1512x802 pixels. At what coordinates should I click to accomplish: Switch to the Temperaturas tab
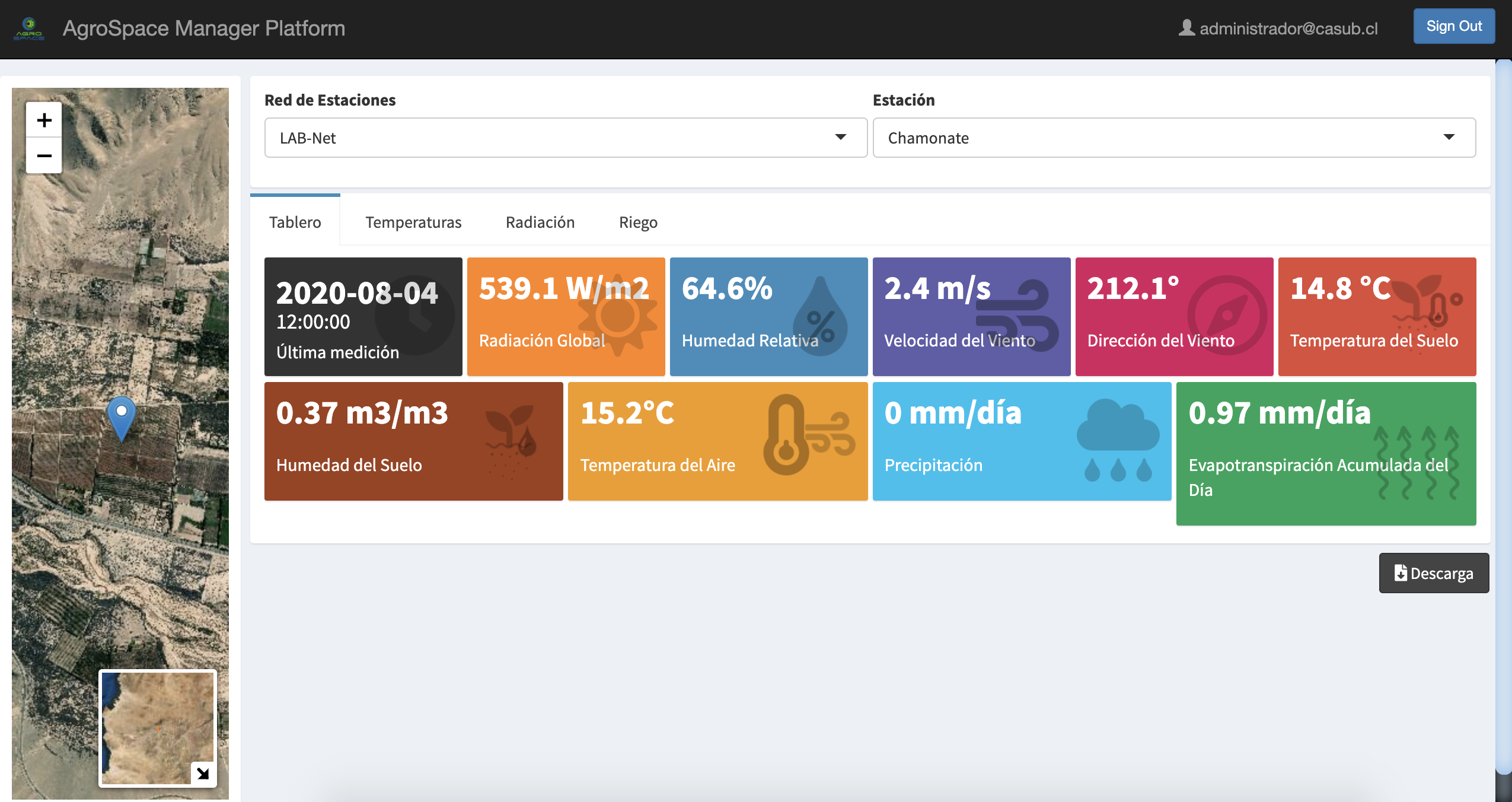(x=413, y=222)
